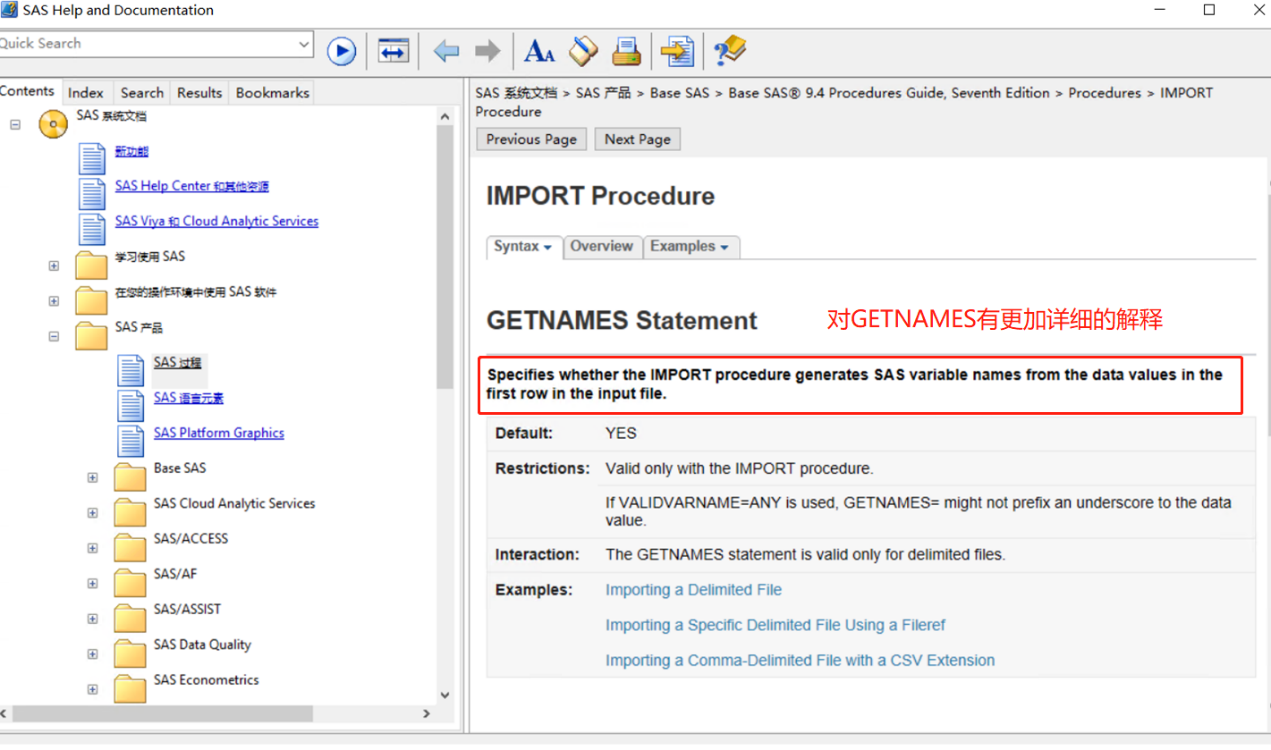Click the contents pane horizontal scrollbar

[160, 714]
